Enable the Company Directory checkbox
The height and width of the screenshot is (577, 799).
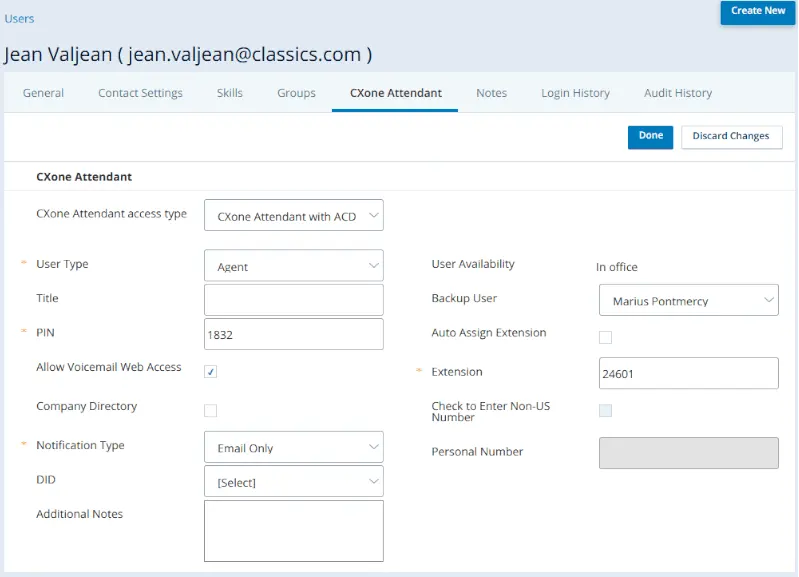[210, 410]
